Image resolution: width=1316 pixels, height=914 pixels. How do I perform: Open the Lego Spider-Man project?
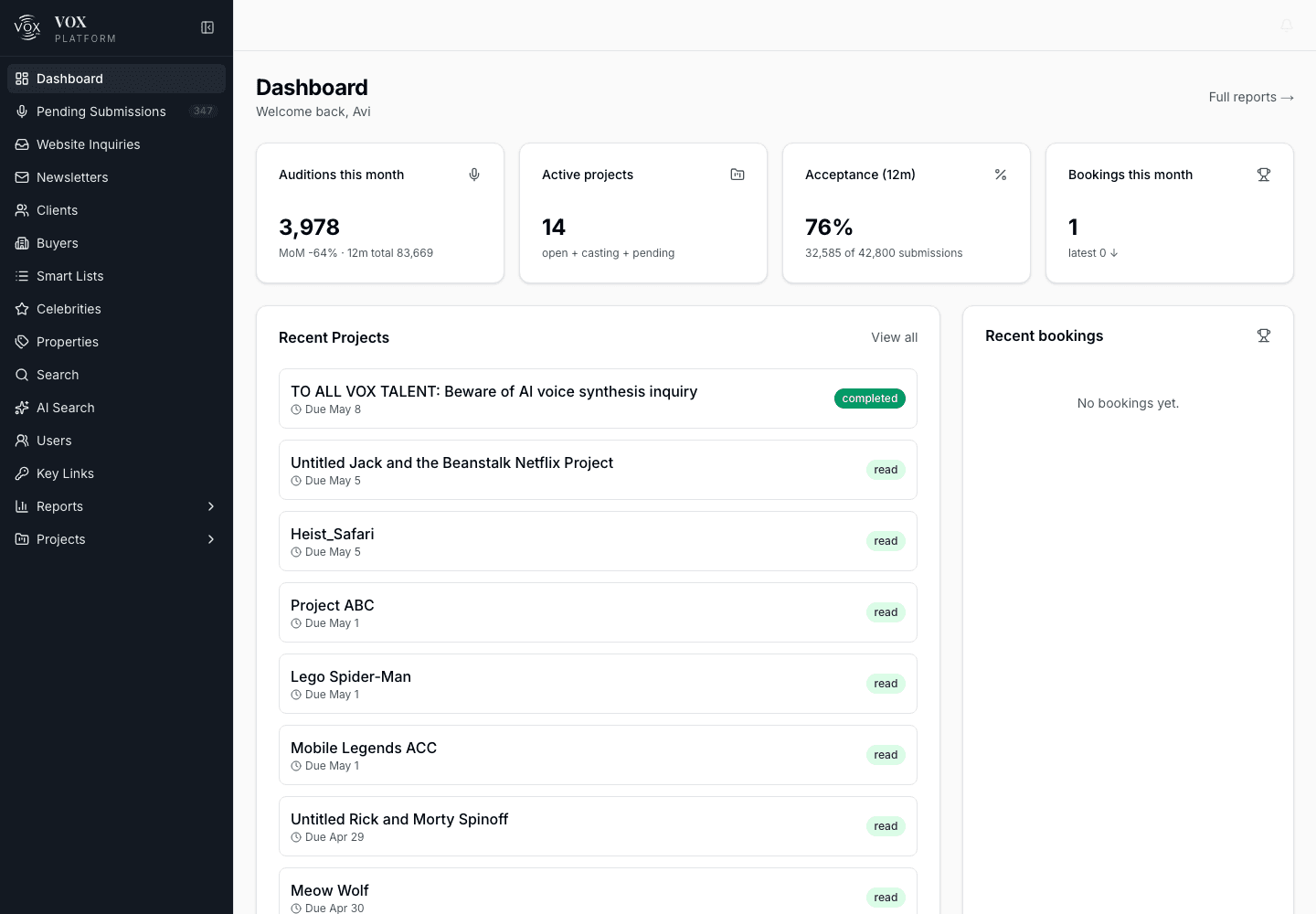pyautogui.click(x=598, y=684)
